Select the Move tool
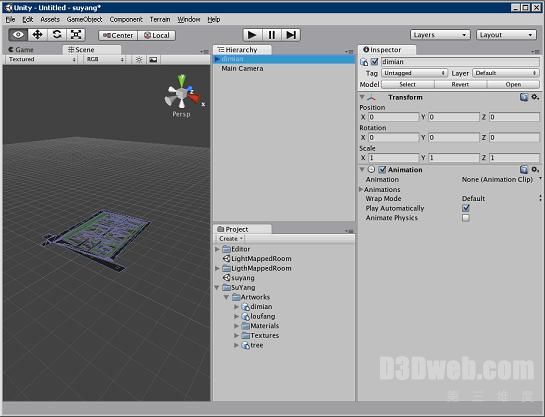Image resolution: width=545 pixels, height=417 pixels. (x=37, y=35)
